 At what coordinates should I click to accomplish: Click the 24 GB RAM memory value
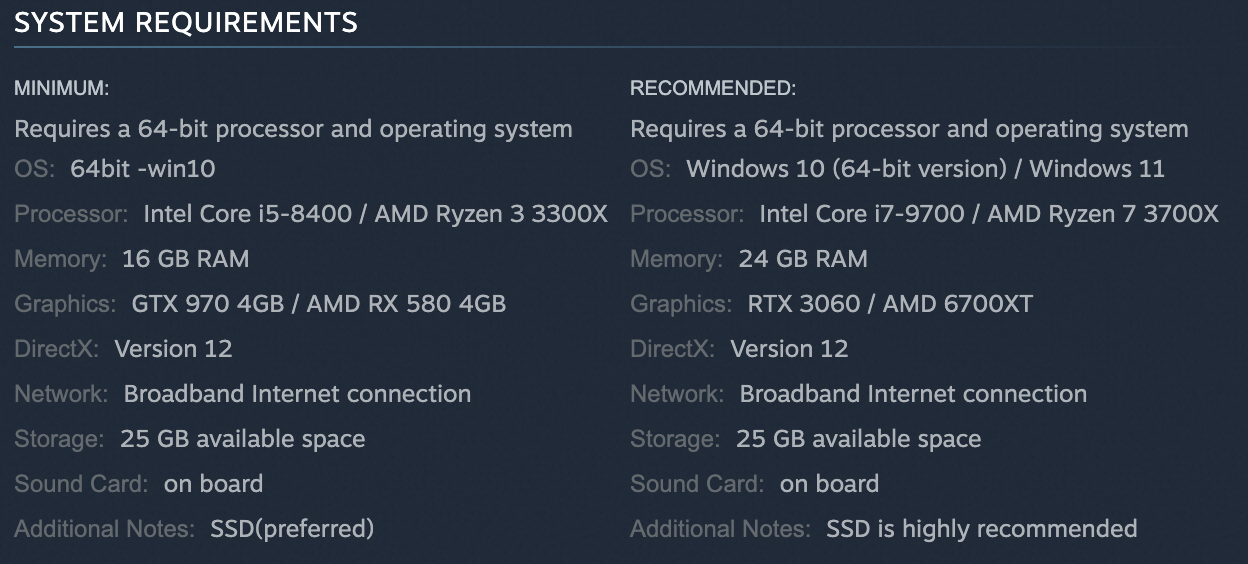(x=802, y=259)
